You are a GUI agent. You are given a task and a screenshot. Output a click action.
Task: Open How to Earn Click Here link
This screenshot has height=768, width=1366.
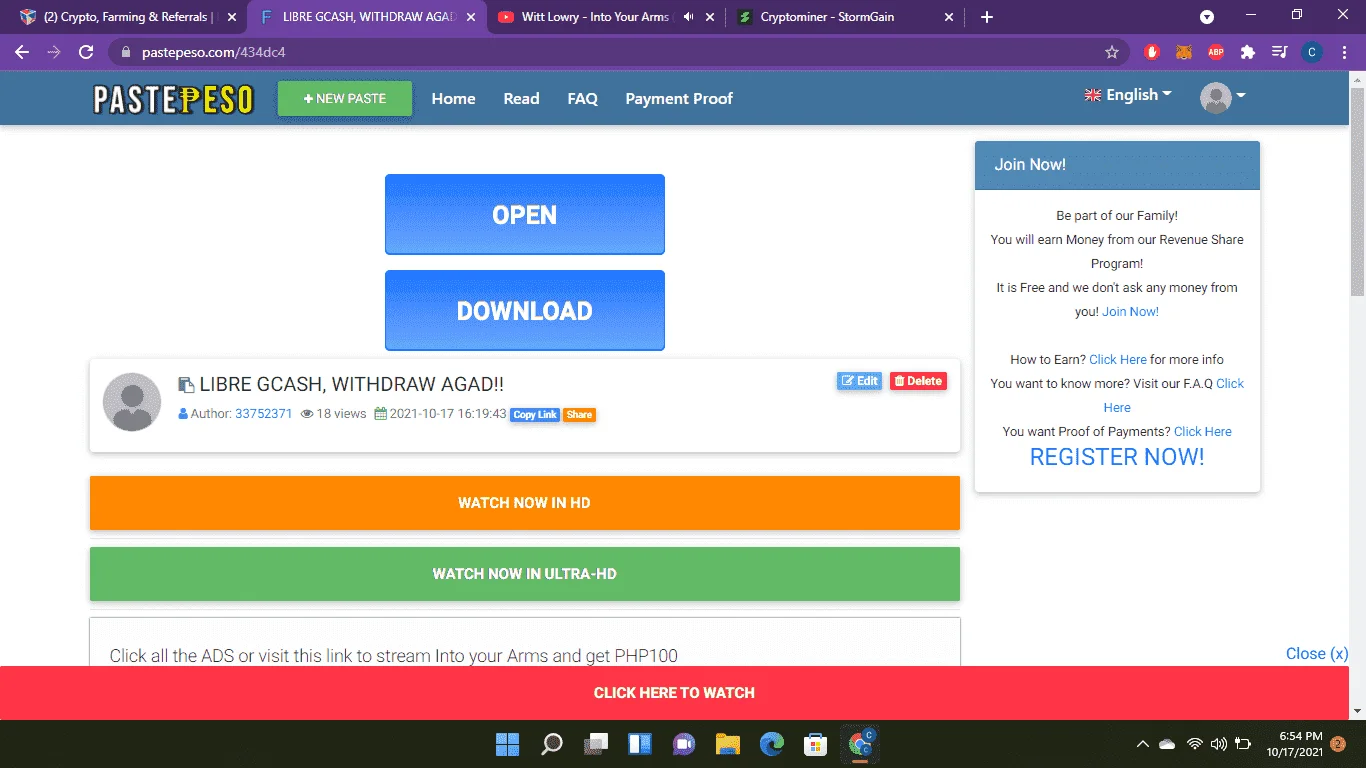pyautogui.click(x=1118, y=359)
